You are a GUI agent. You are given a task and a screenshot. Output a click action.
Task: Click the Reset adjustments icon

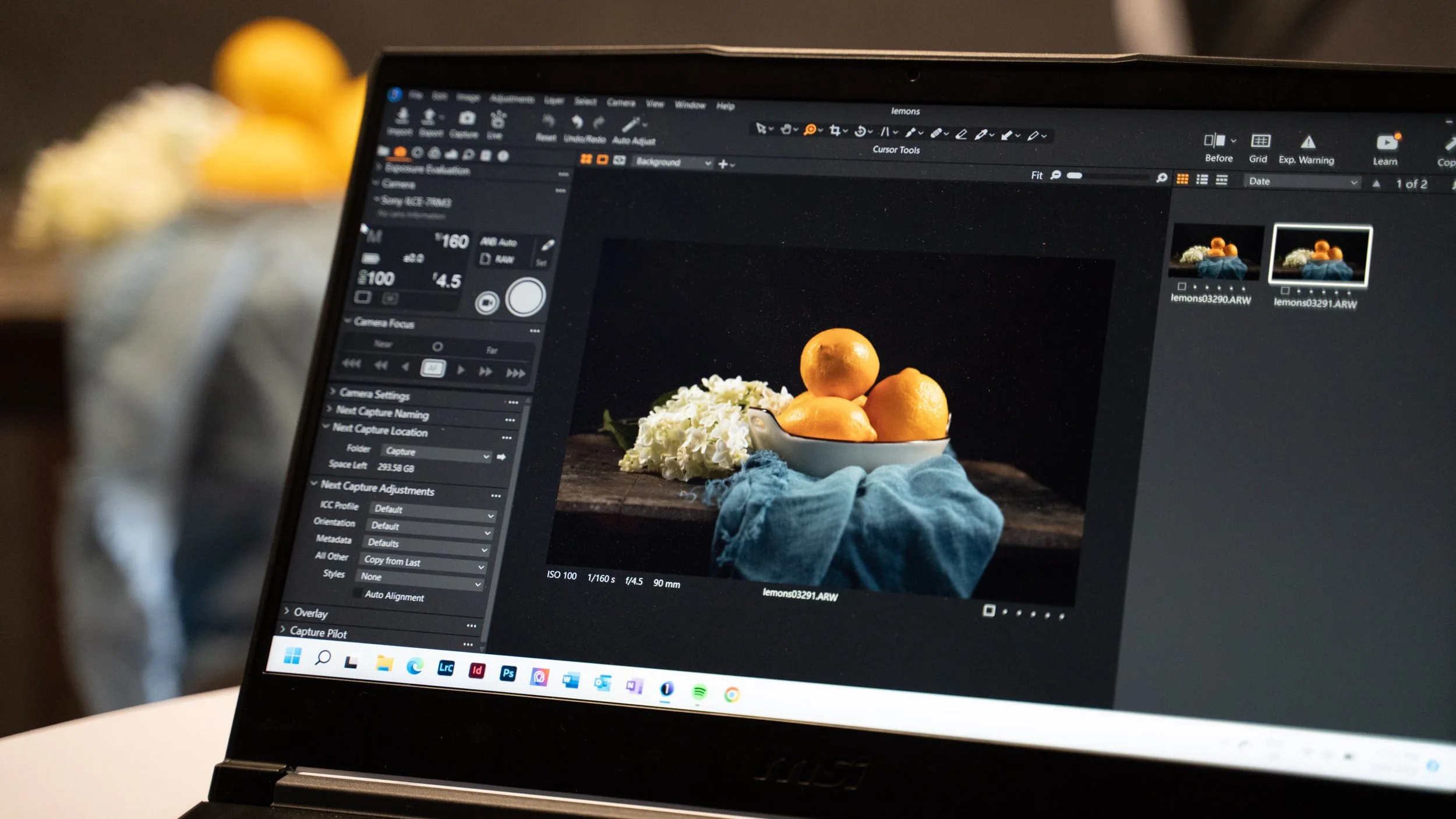click(x=547, y=122)
